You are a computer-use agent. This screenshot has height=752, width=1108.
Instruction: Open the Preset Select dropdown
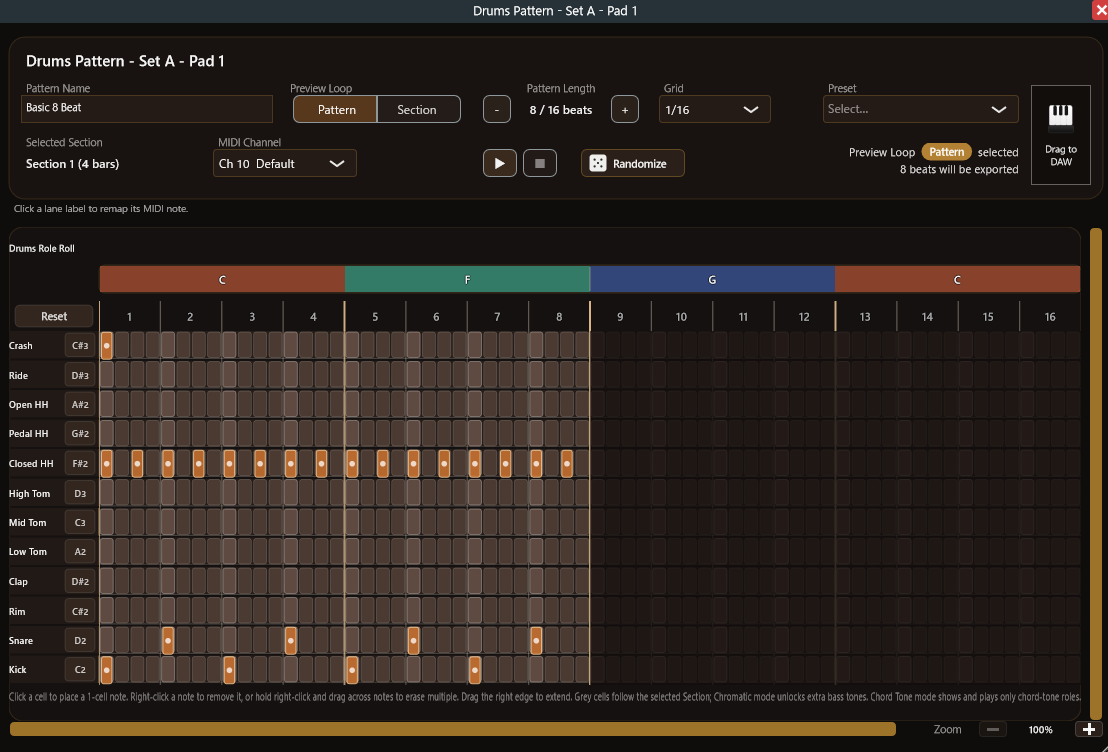tap(921, 110)
